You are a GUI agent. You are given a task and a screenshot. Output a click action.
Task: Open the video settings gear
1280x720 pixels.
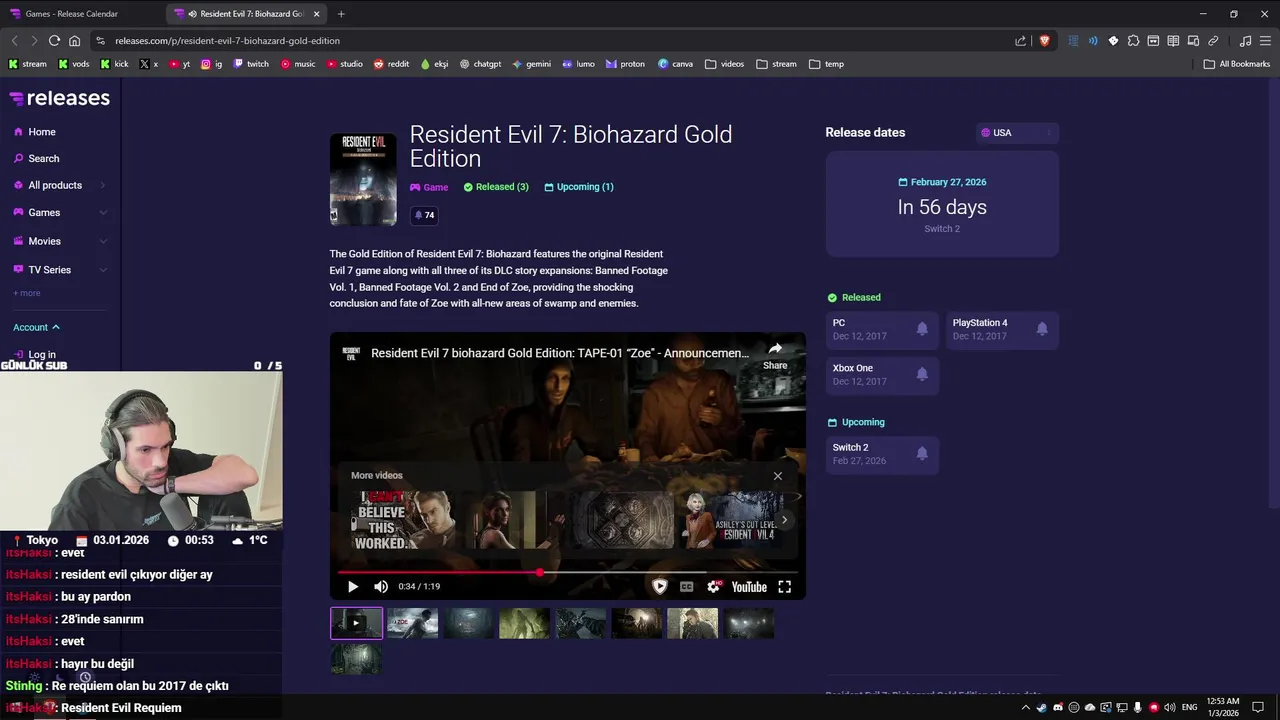[714, 587]
